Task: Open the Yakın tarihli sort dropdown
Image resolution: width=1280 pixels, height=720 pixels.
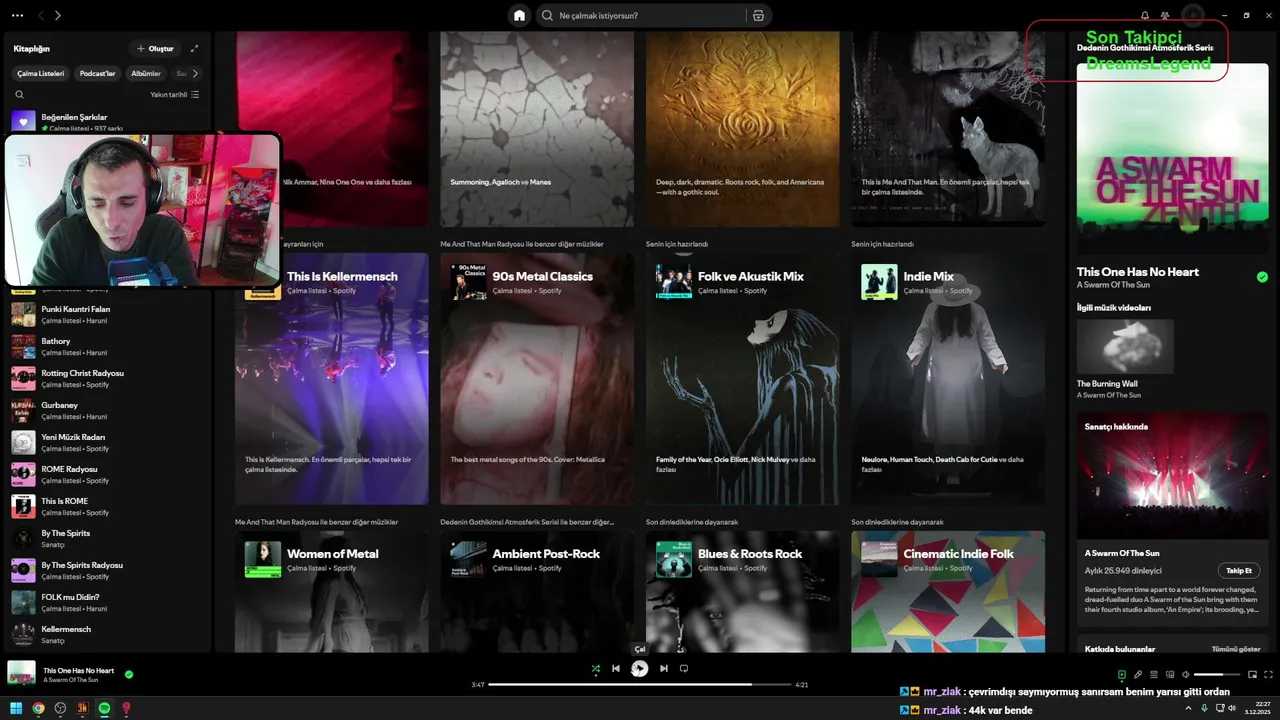Action: [175, 94]
